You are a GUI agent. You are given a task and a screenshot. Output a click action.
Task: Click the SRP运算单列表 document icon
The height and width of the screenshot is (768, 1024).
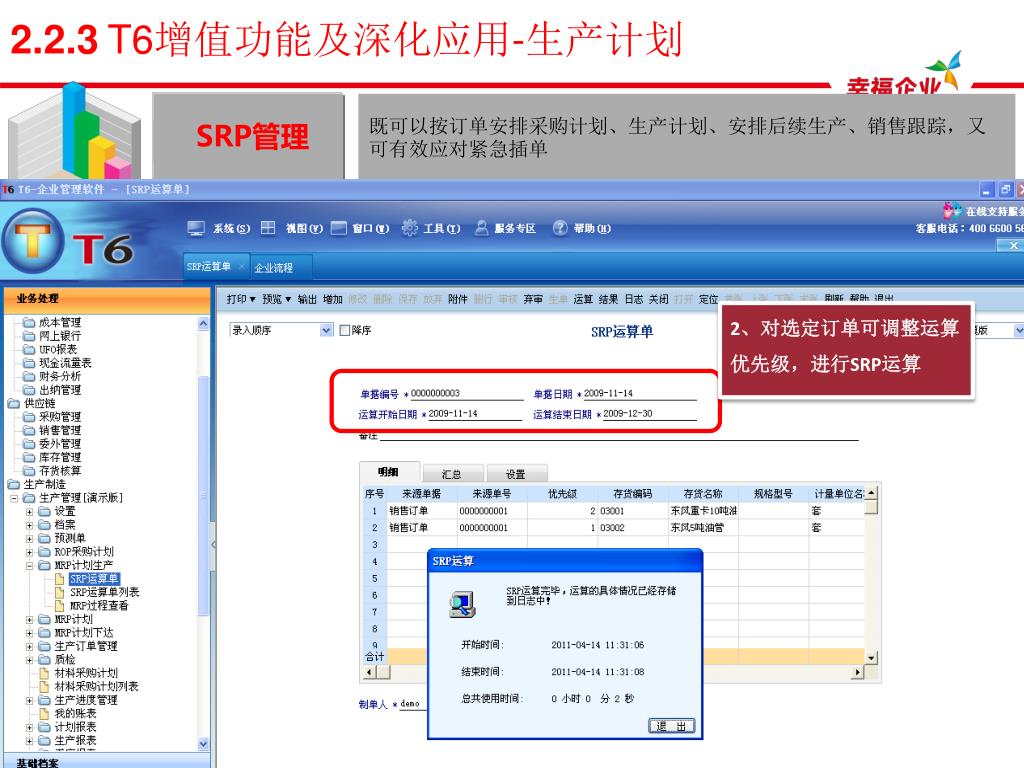pos(59,592)
